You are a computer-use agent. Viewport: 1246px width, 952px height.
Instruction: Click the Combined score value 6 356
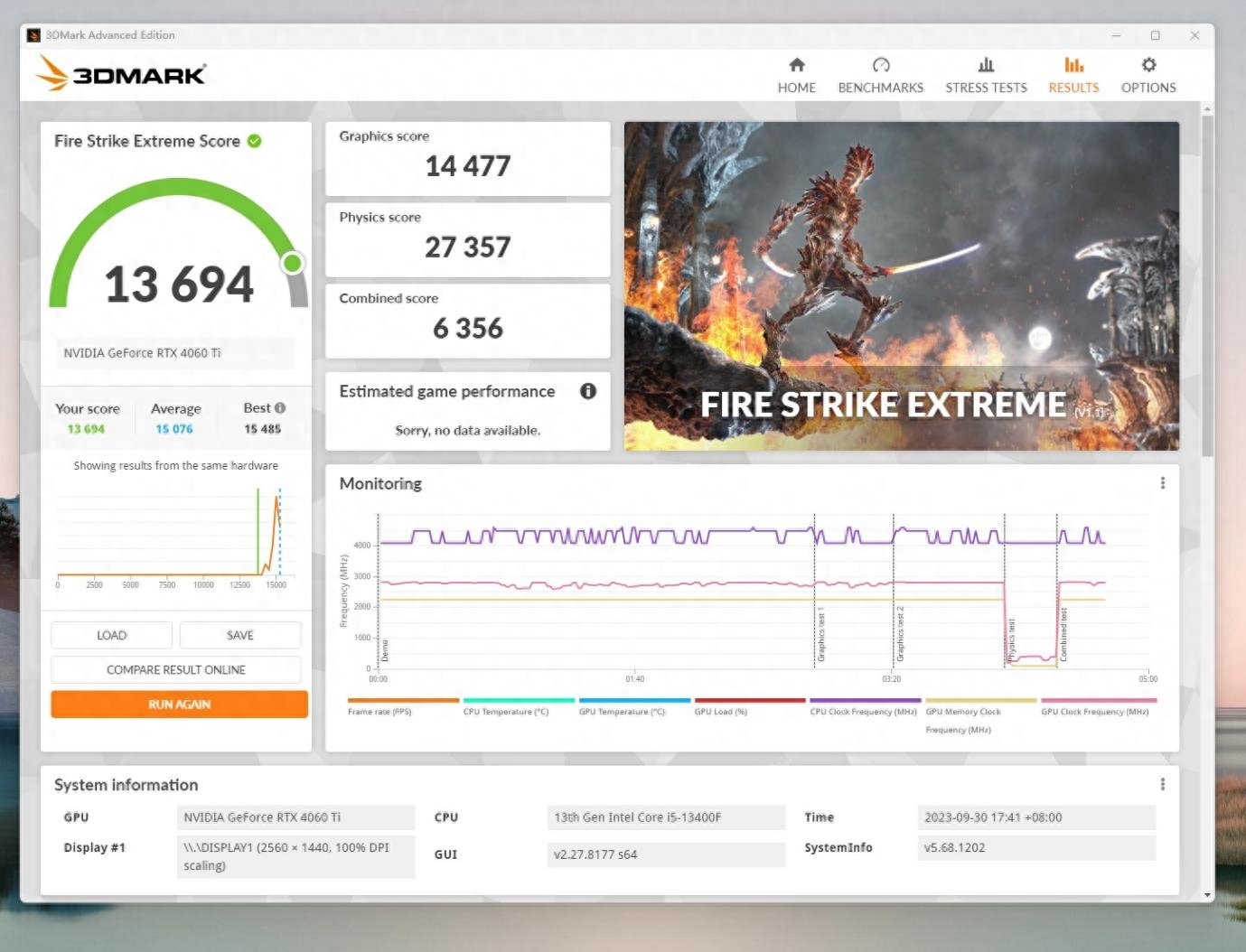tap(468, 329)
